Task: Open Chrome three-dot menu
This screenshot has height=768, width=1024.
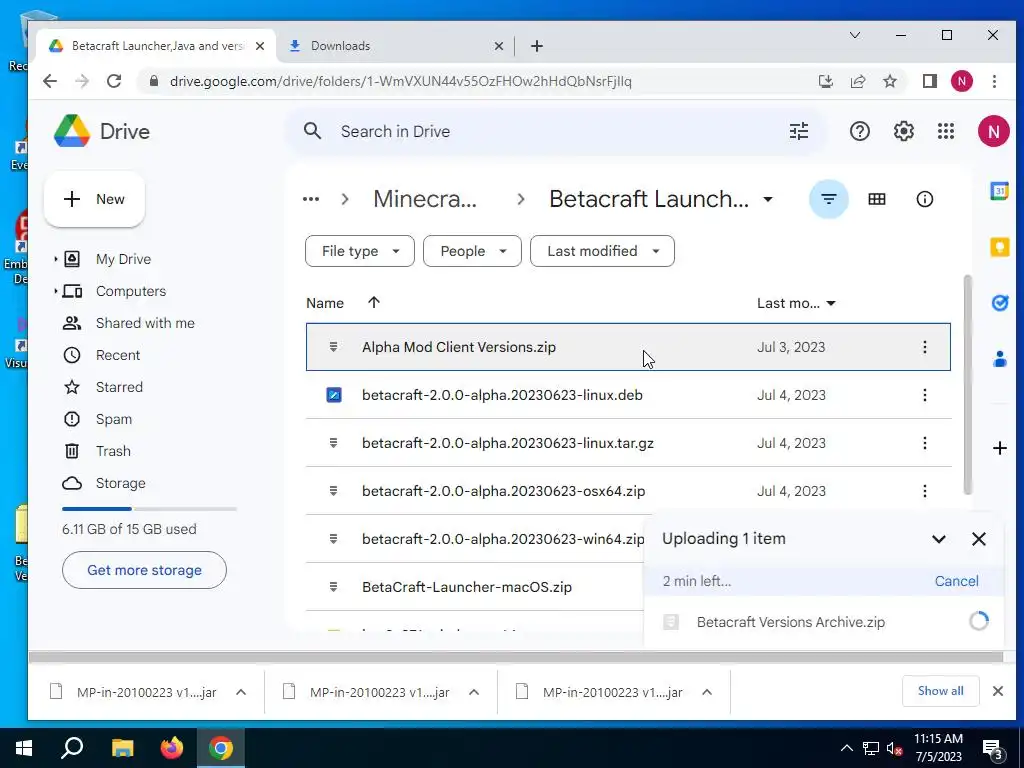Action: click(994, 81)
